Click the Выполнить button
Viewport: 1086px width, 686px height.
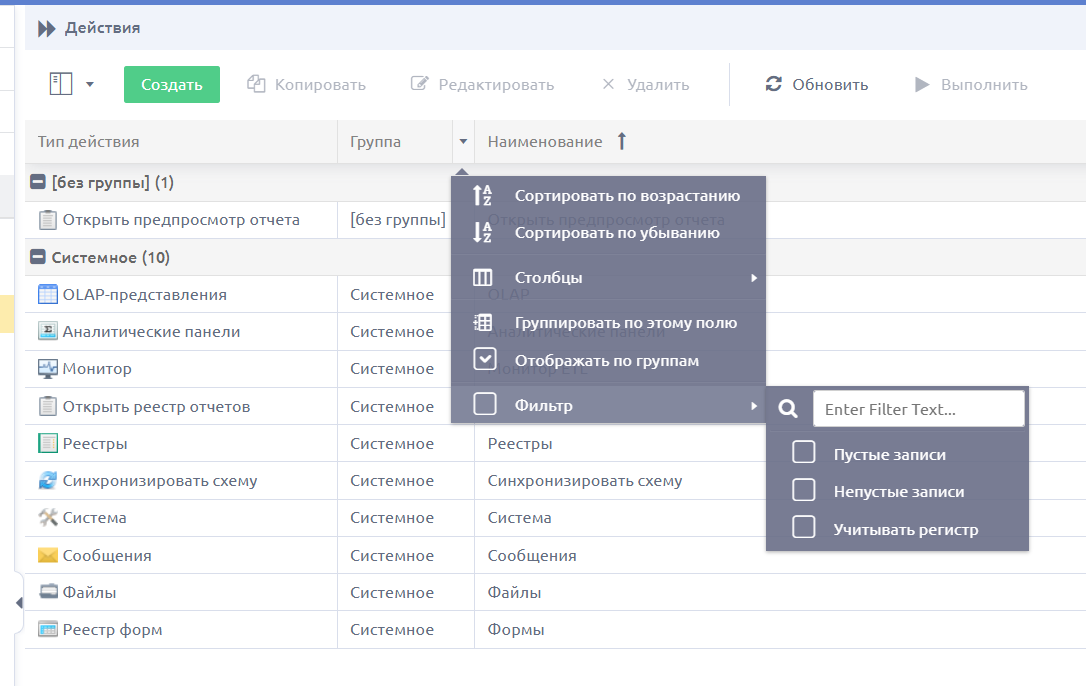tap(971, 85)
